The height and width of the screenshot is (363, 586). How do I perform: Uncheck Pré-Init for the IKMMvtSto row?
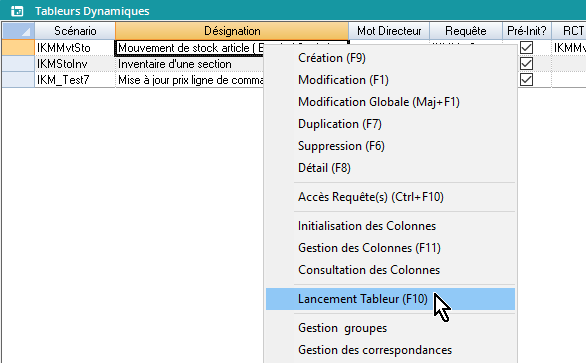[526, 47]
